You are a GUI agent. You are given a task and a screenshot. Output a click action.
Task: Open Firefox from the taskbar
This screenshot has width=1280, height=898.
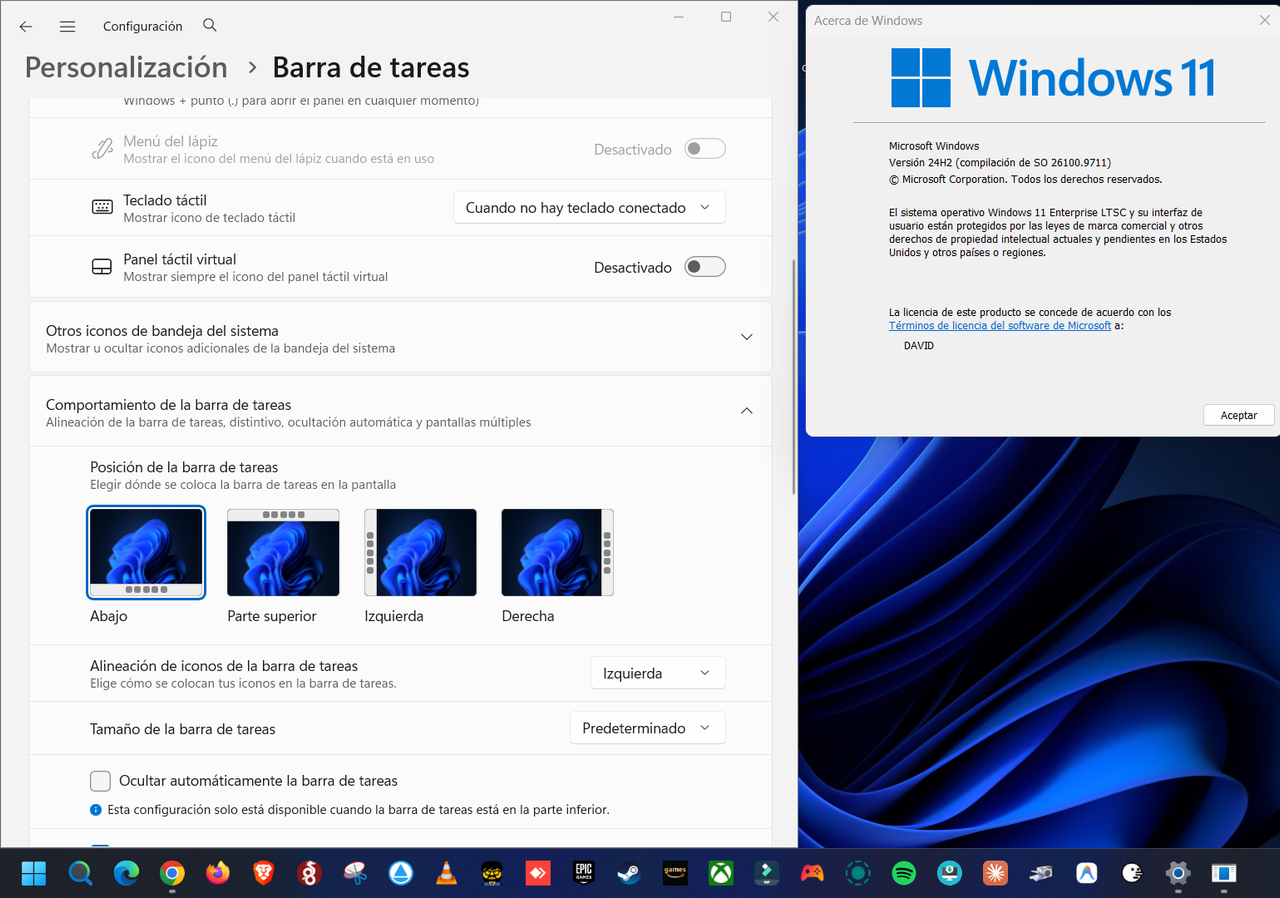(x=218, y=873)
